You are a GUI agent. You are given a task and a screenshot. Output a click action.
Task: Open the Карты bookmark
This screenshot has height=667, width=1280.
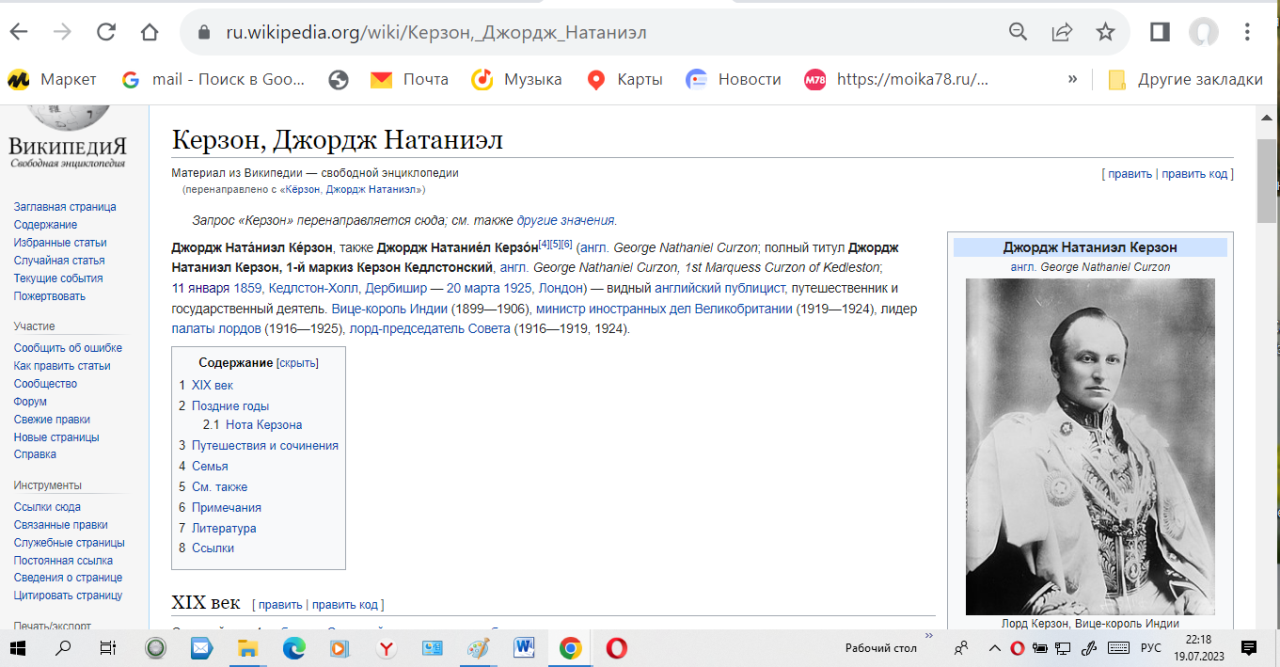(624, 79)
